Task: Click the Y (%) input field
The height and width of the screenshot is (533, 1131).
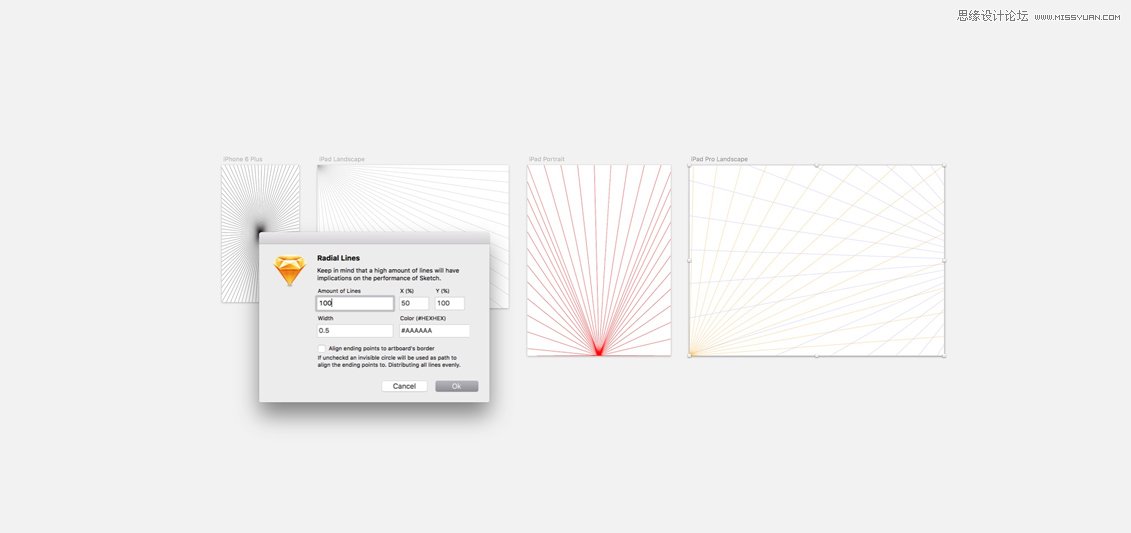Action: [449, 304]
